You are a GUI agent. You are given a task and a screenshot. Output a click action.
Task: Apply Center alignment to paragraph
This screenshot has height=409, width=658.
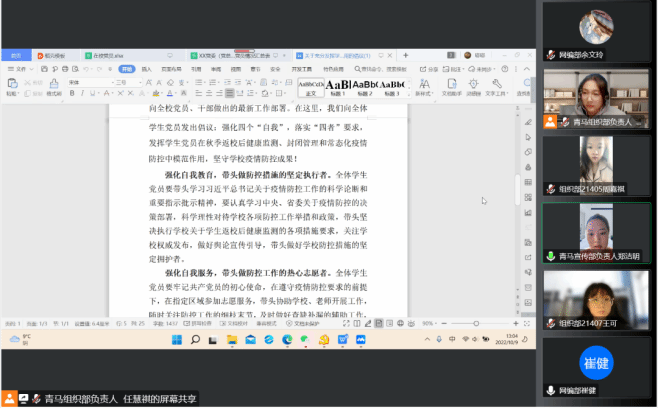pyautogui.click(x=209, y=93)
